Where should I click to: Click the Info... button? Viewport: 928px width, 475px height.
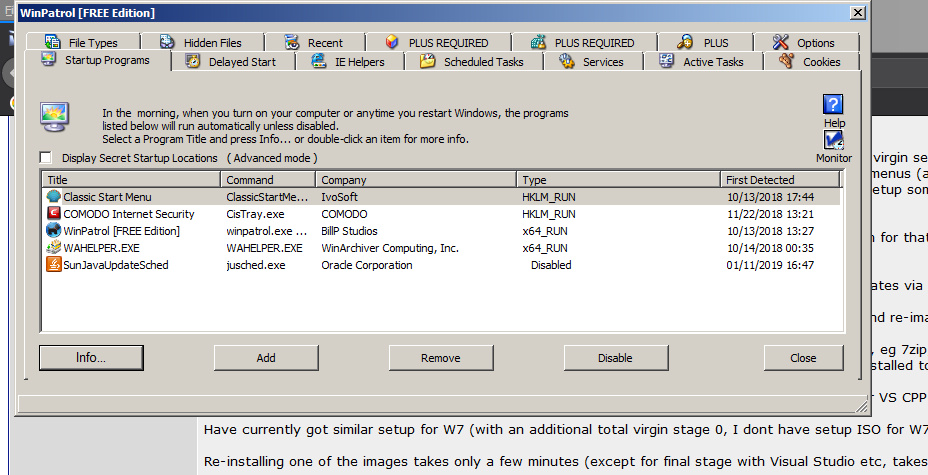click(x=91, y=358)
